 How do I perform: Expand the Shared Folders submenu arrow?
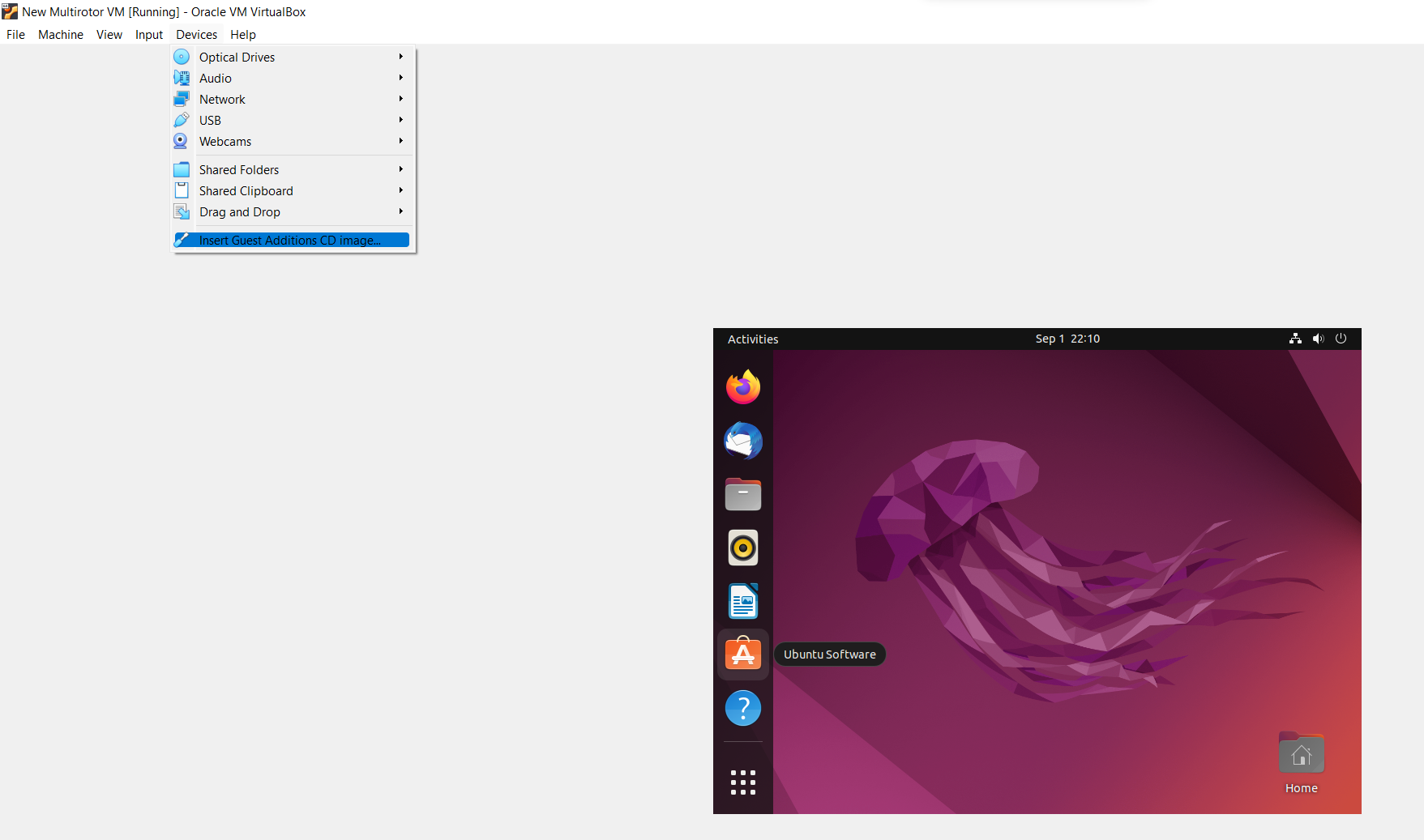(x=401, y=169)
